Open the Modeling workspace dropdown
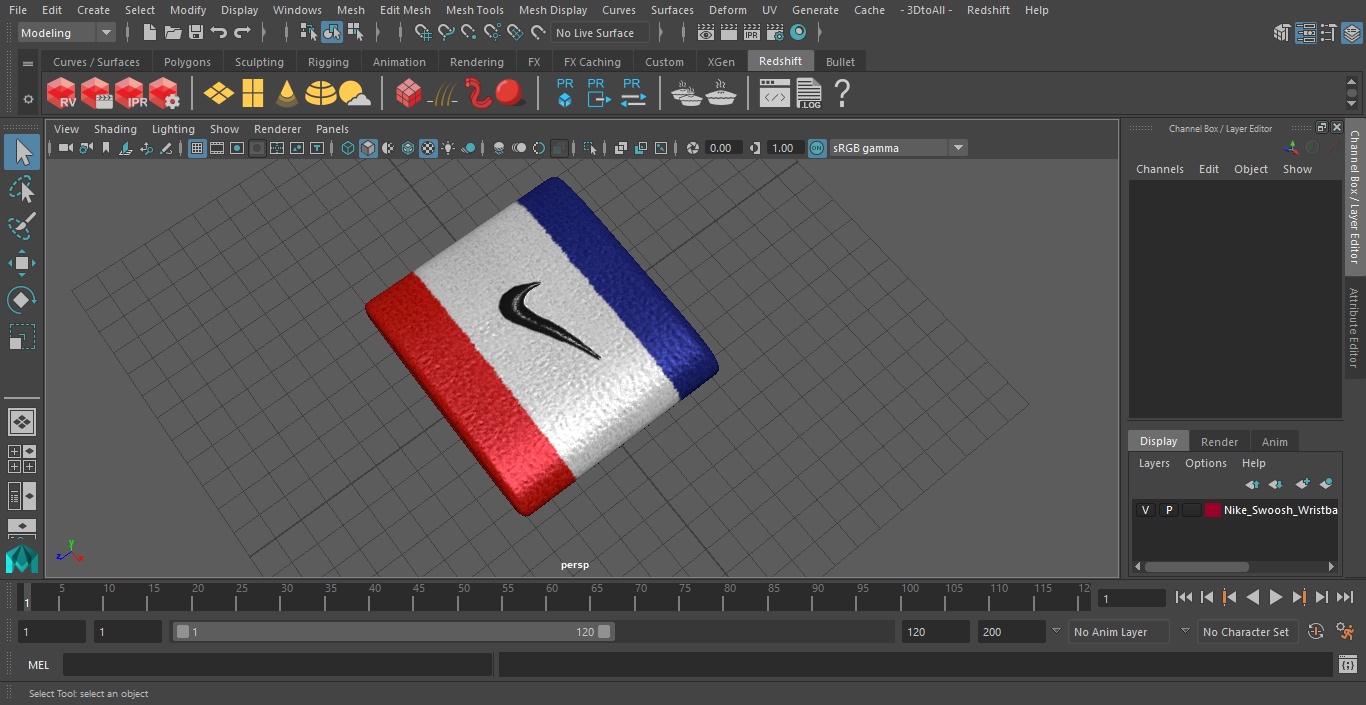Image resolution: width=1366 pixels, height=705 pixels. [x=67, y=33]
